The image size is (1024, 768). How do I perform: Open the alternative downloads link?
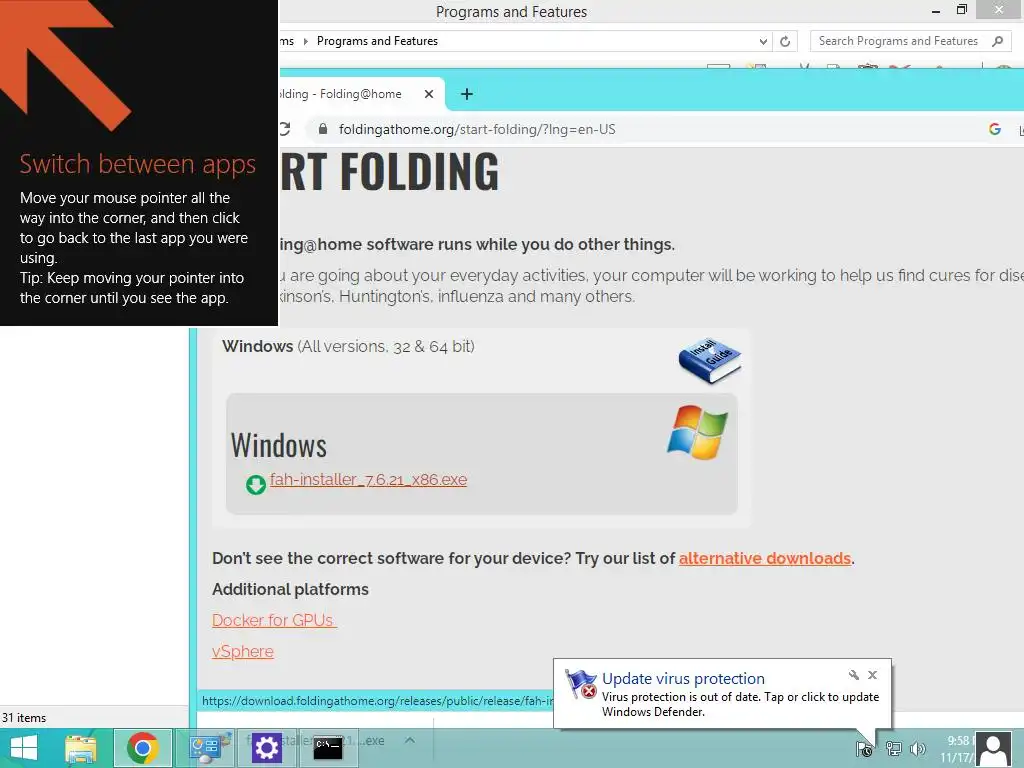click(x=765, y=558)
